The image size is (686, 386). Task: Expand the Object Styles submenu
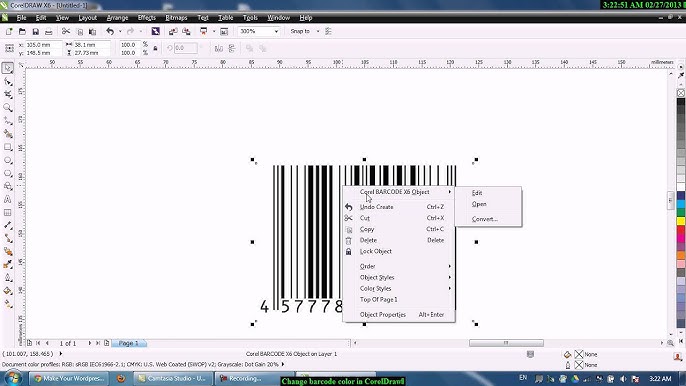[x=399, y=277]
